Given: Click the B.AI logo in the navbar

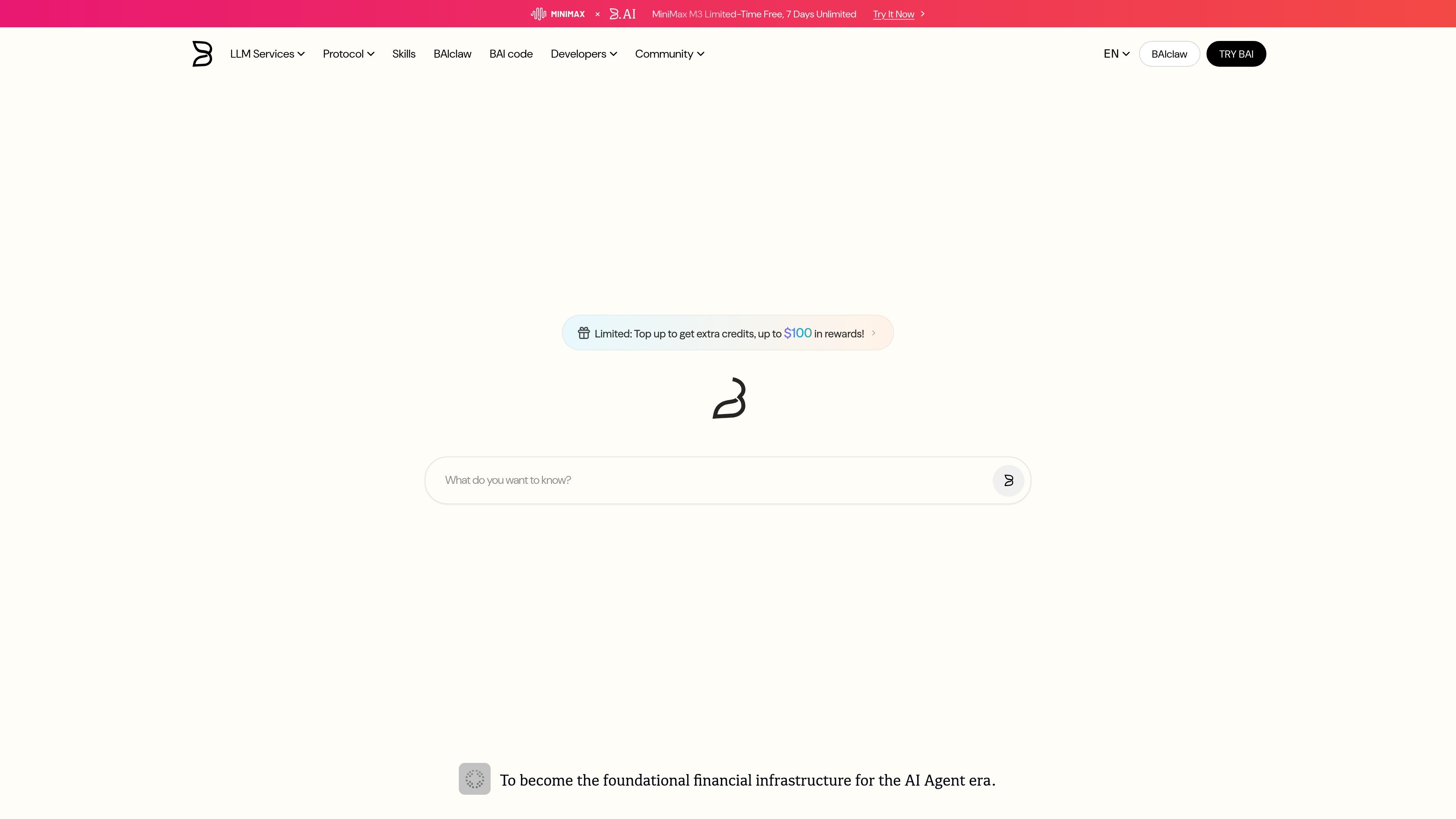Looking at the screenshot, I should [202, 54].
